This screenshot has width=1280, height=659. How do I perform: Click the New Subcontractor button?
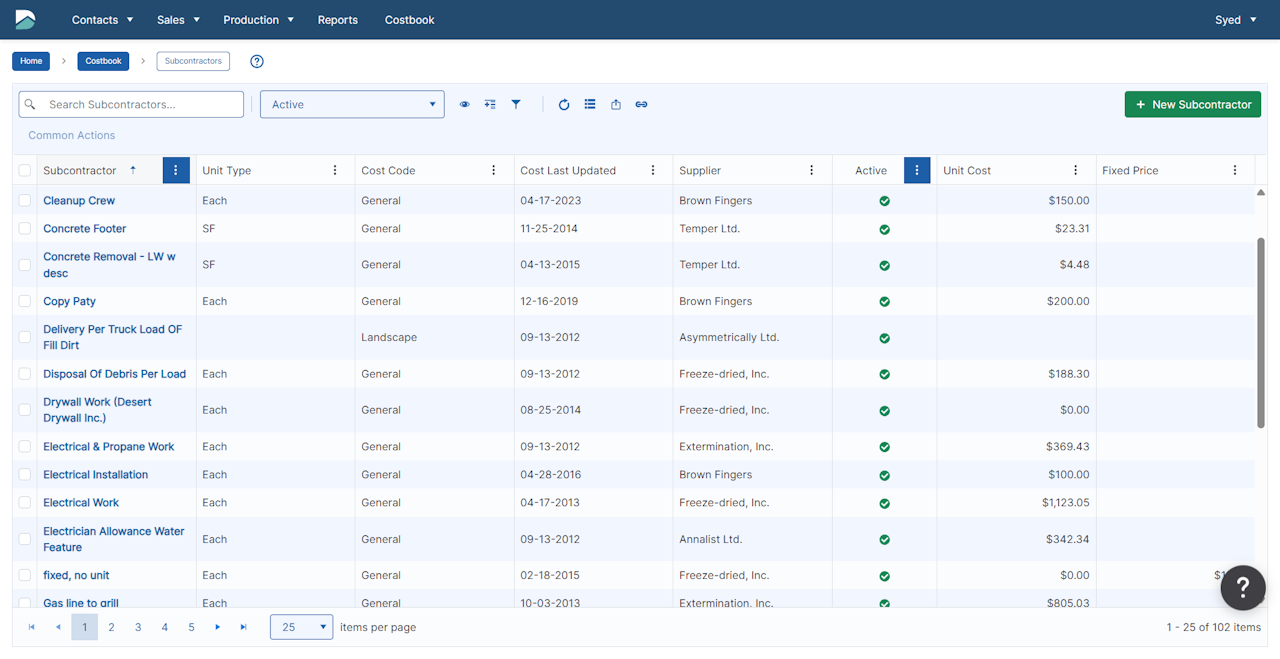tap(1192, 104)
